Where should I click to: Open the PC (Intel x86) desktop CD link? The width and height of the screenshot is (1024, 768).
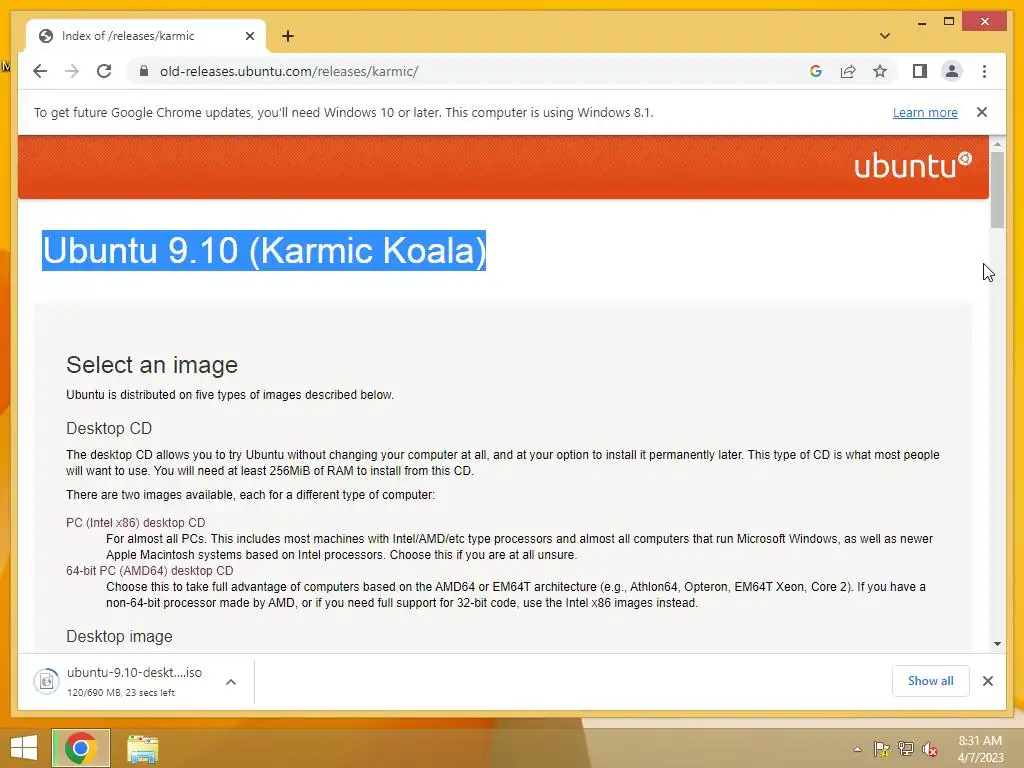pos(136,522)
